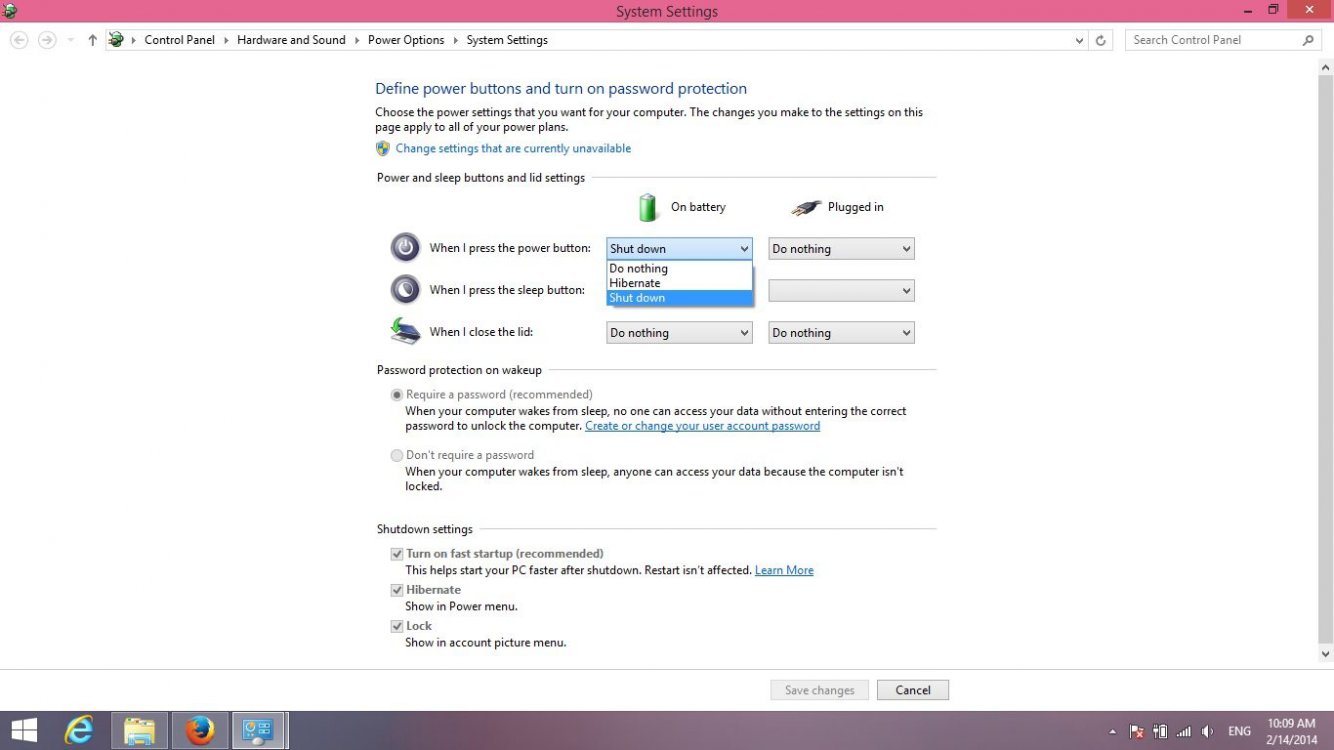This screenshot has height=750, width=1334.
Task: Click the Firefox icon on the taskbar
Action: [x=199, y=731]
